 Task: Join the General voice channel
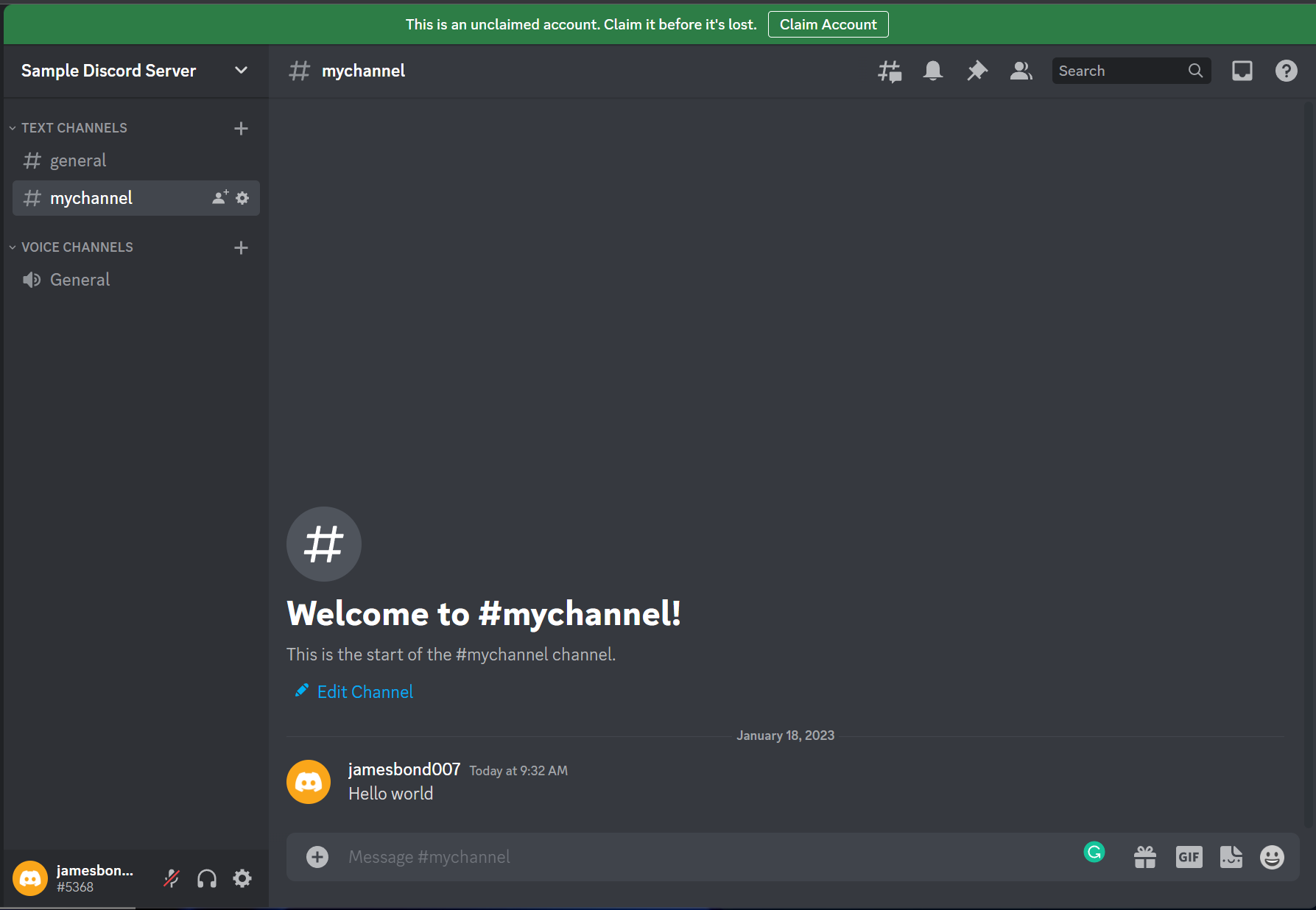[136, 280]
